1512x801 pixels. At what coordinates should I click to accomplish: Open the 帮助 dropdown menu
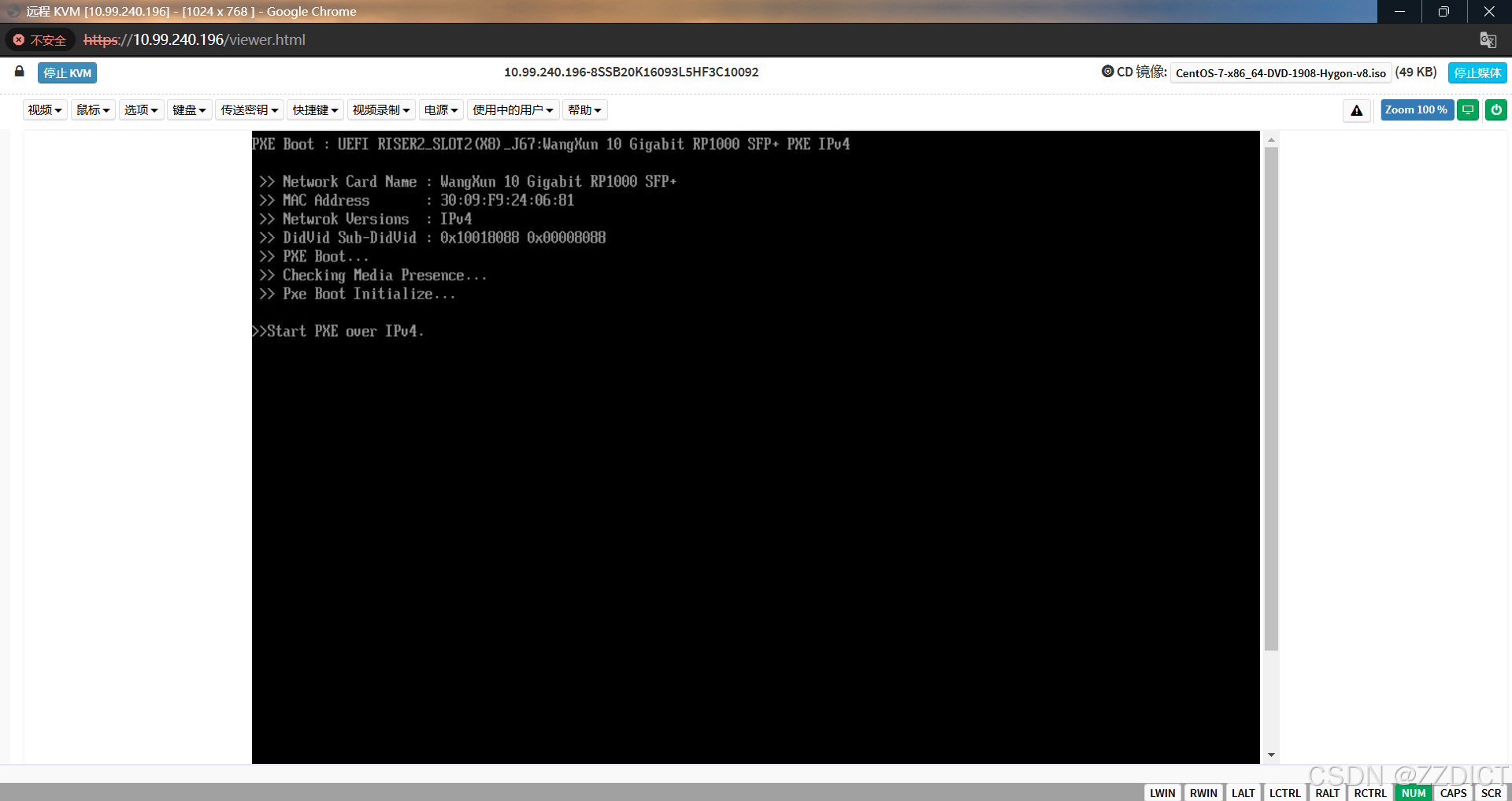click(x=584, y=110)
